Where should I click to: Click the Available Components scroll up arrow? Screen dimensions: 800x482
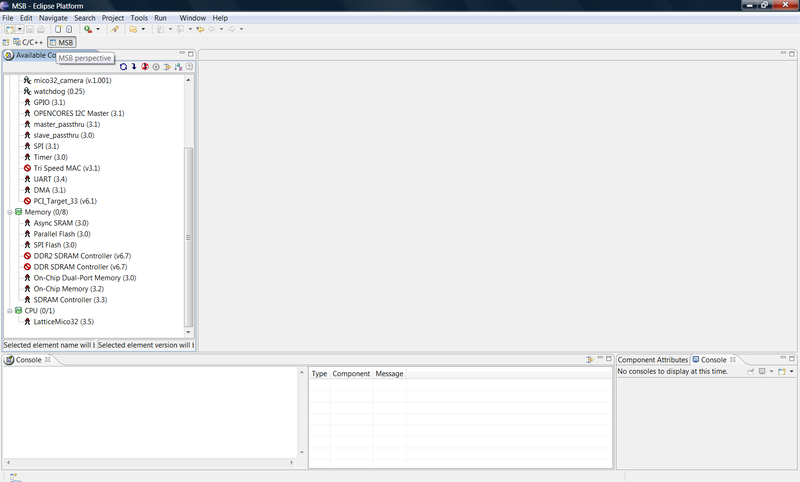[188, 80]
